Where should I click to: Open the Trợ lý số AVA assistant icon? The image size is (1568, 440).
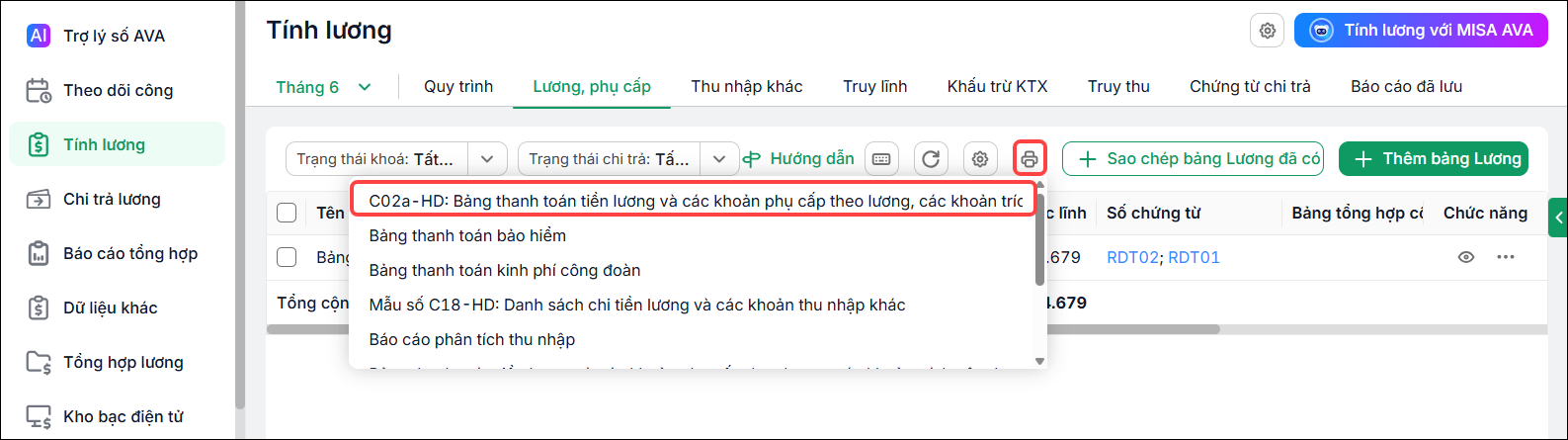coord(39,36)
